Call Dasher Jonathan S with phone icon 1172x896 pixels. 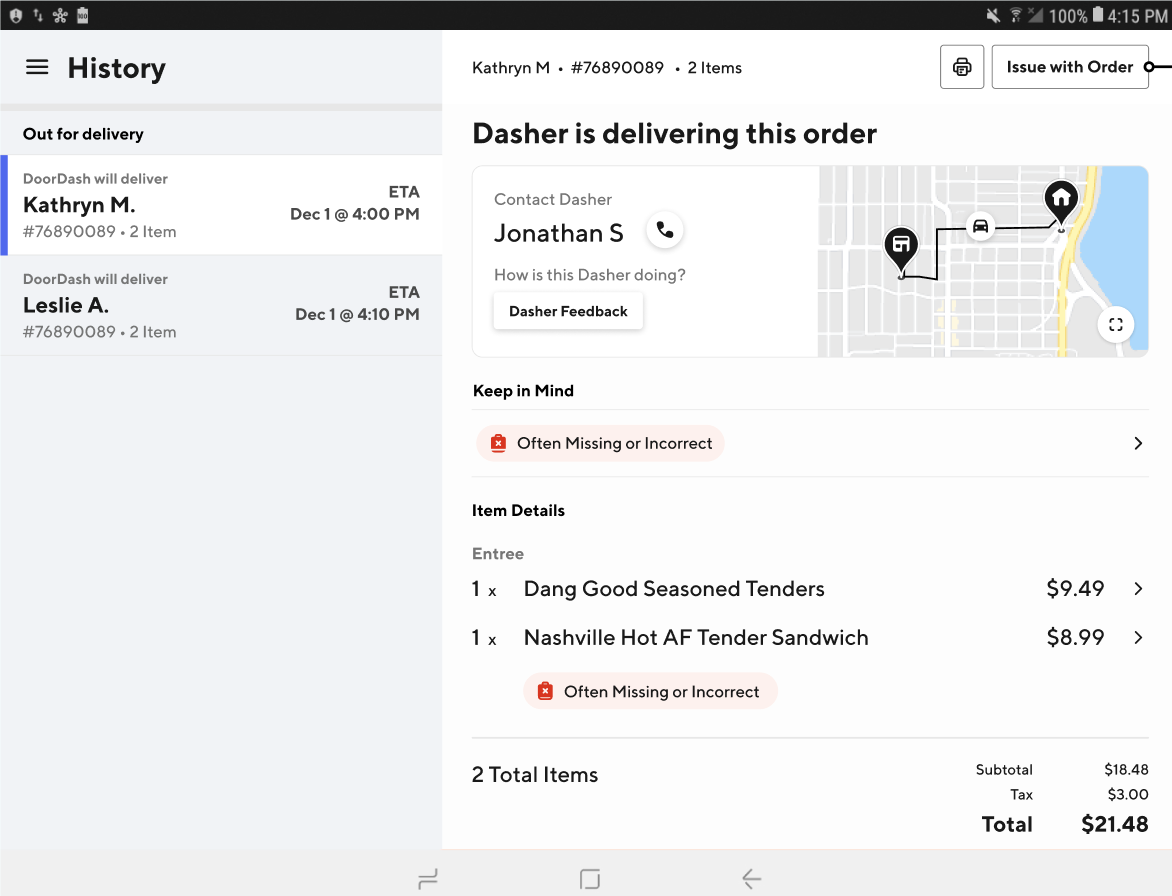tap(664, 230)
